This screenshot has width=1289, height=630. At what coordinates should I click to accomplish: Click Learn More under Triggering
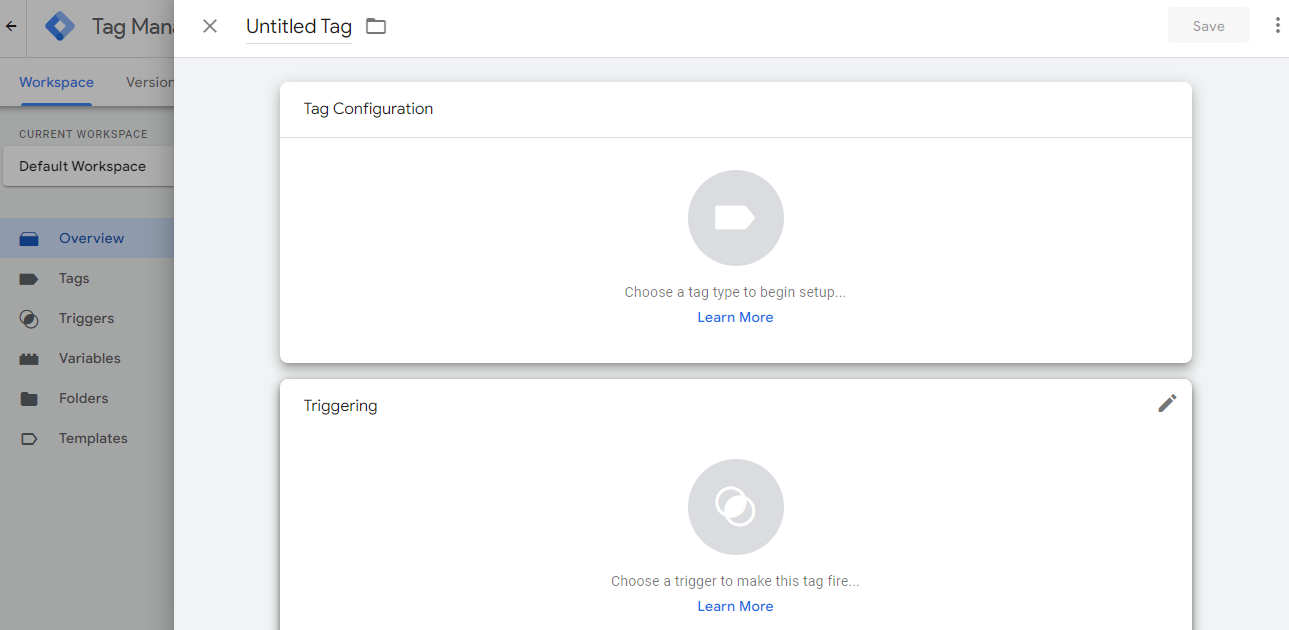[x=735, y=606]
